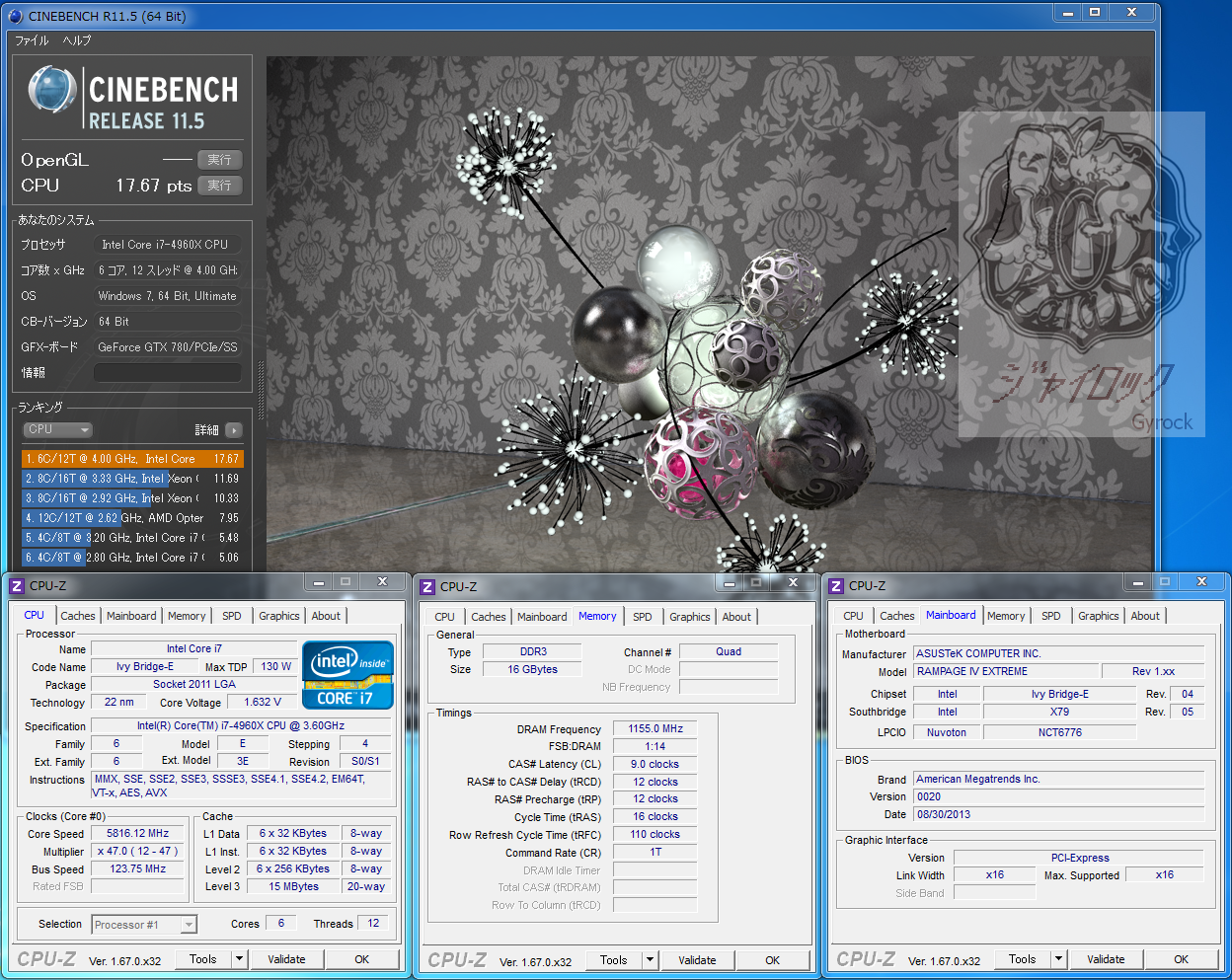Viewport: 1232px width, 980px height.
Task: Switch to Memory tab in left CPU-Z window
Action: coord(187,616)
